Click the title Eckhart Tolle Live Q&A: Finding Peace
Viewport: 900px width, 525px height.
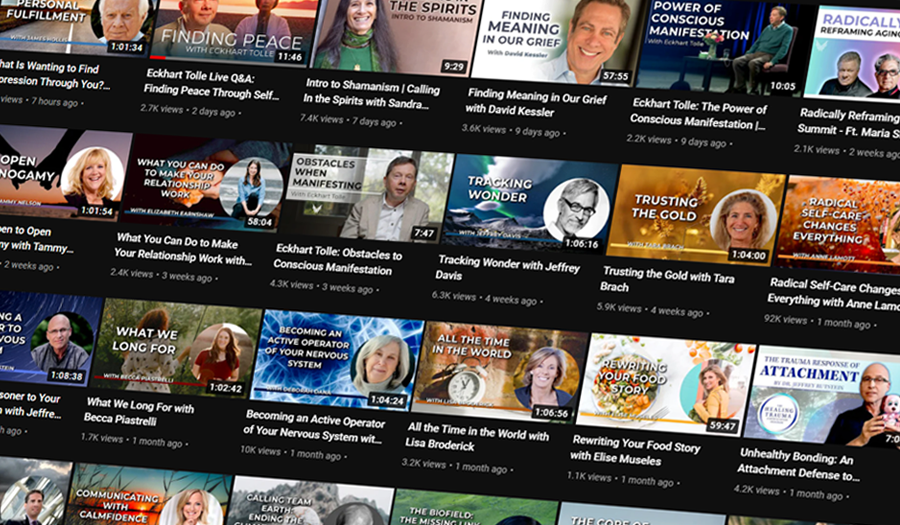pos(212,84)
